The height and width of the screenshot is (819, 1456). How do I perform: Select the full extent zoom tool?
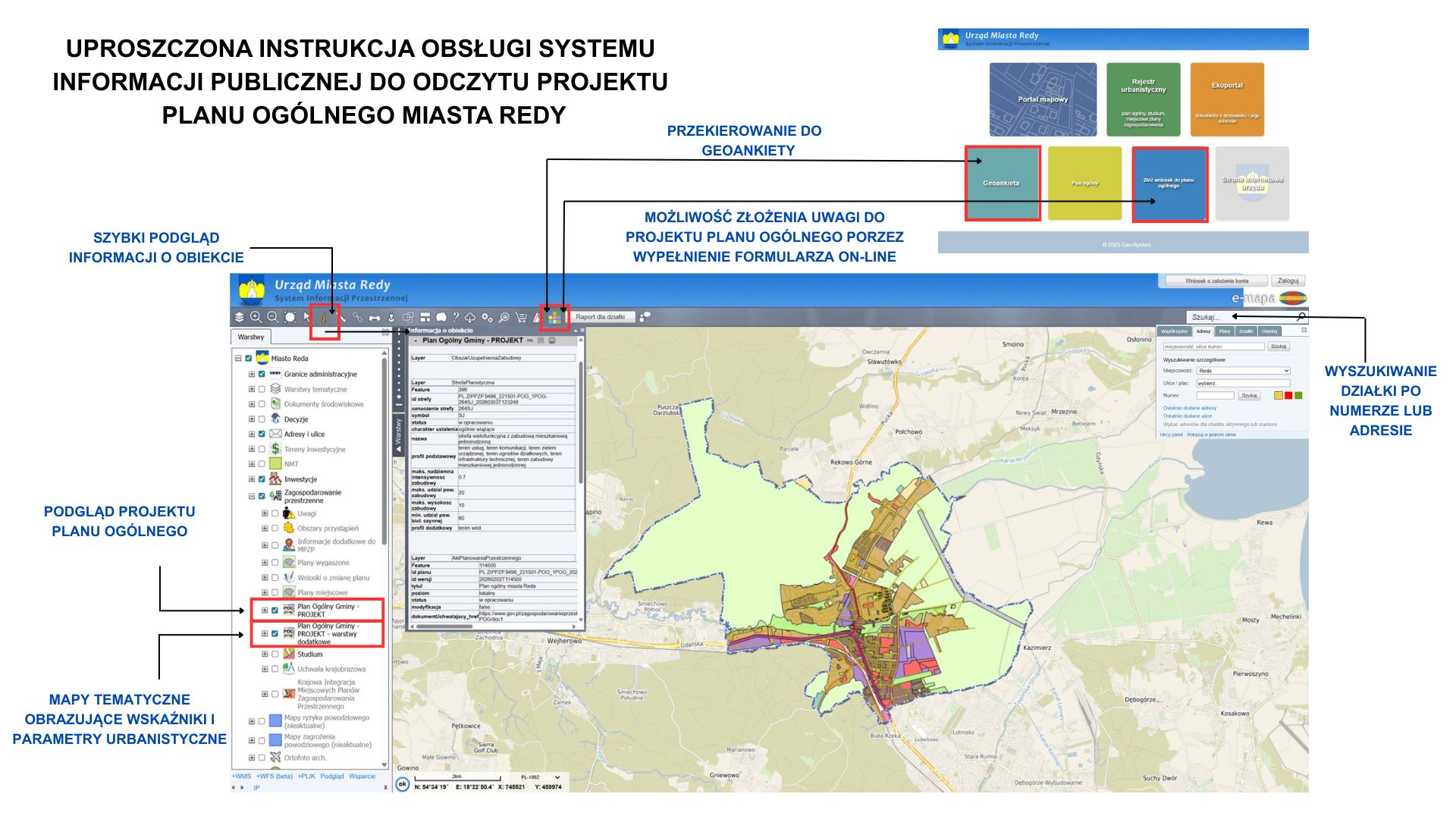(290, 317)
